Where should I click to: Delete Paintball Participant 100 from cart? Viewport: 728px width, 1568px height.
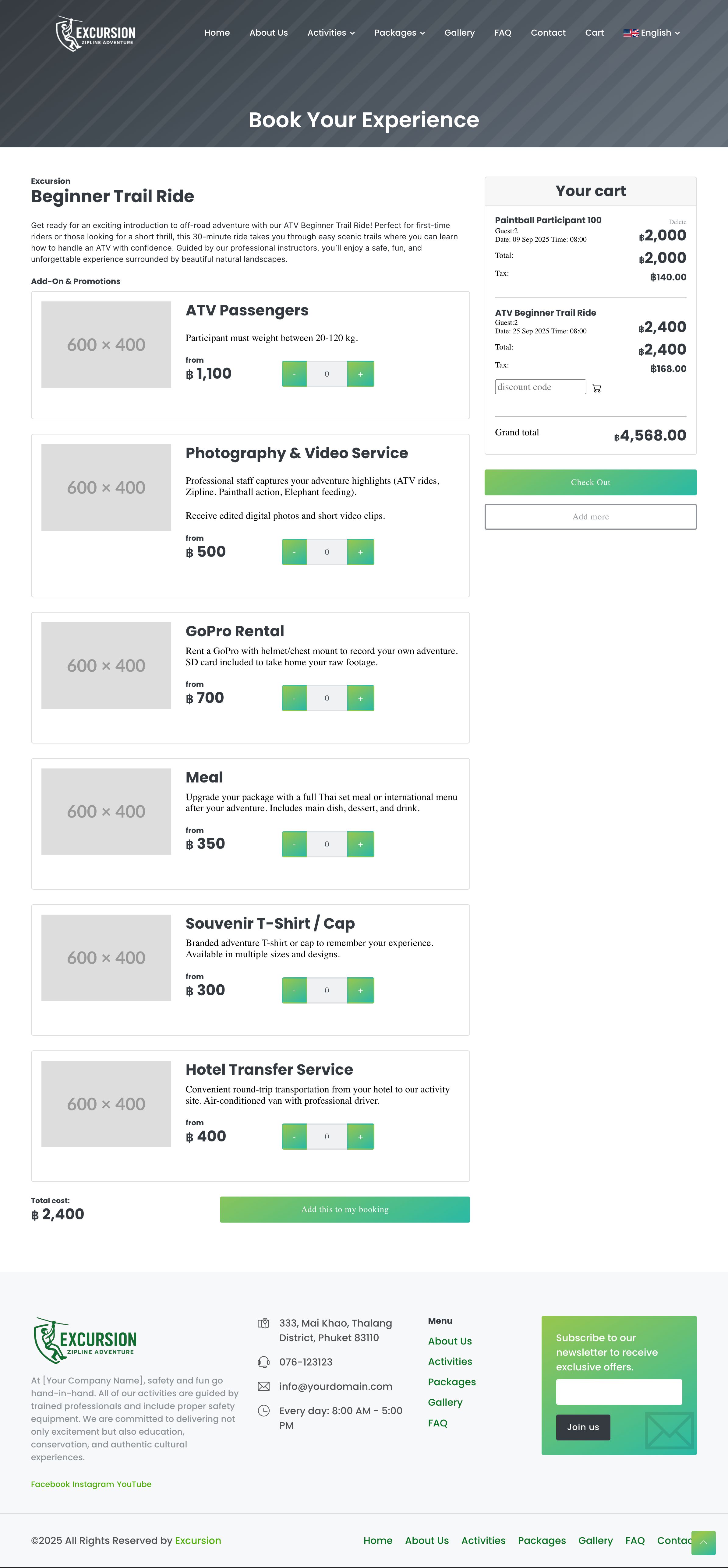(677, 222)
